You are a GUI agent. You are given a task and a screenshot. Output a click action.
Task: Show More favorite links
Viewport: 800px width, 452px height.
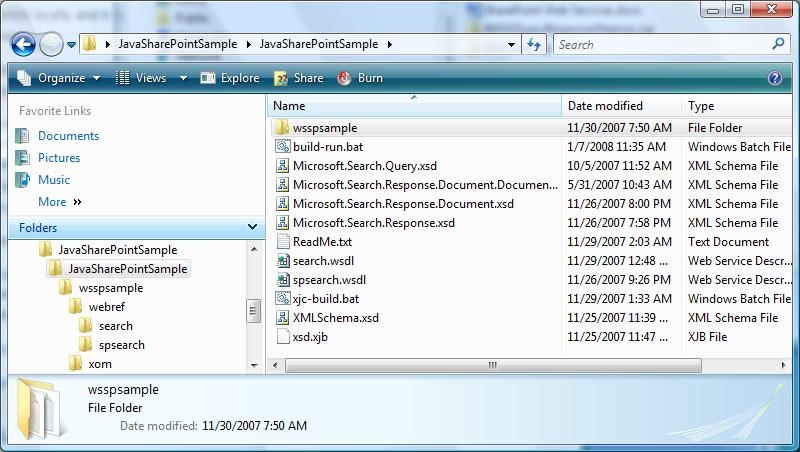tap(60, 202)
